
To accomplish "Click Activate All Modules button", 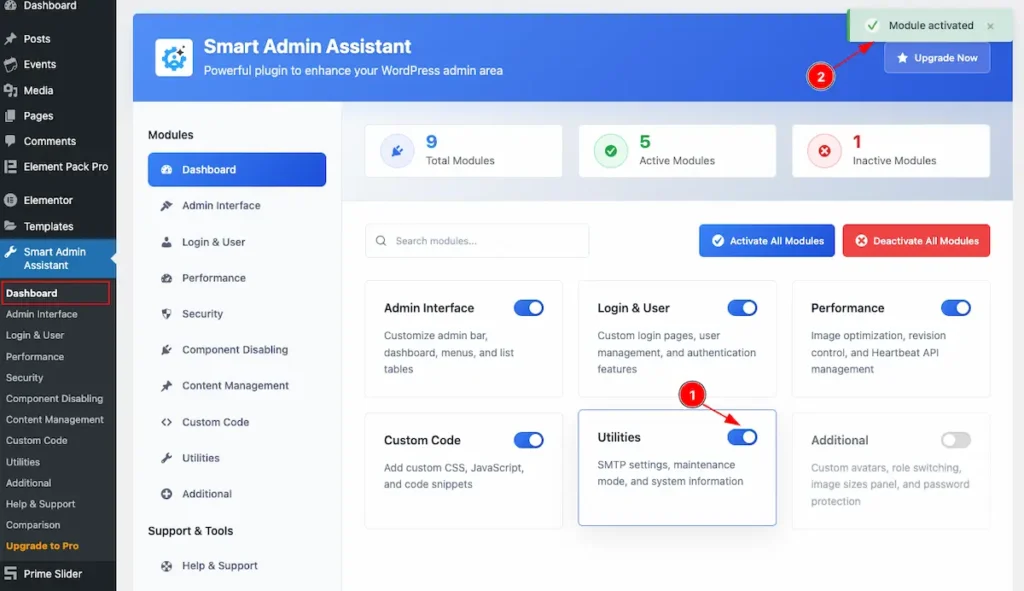I will tap(767, 240).
